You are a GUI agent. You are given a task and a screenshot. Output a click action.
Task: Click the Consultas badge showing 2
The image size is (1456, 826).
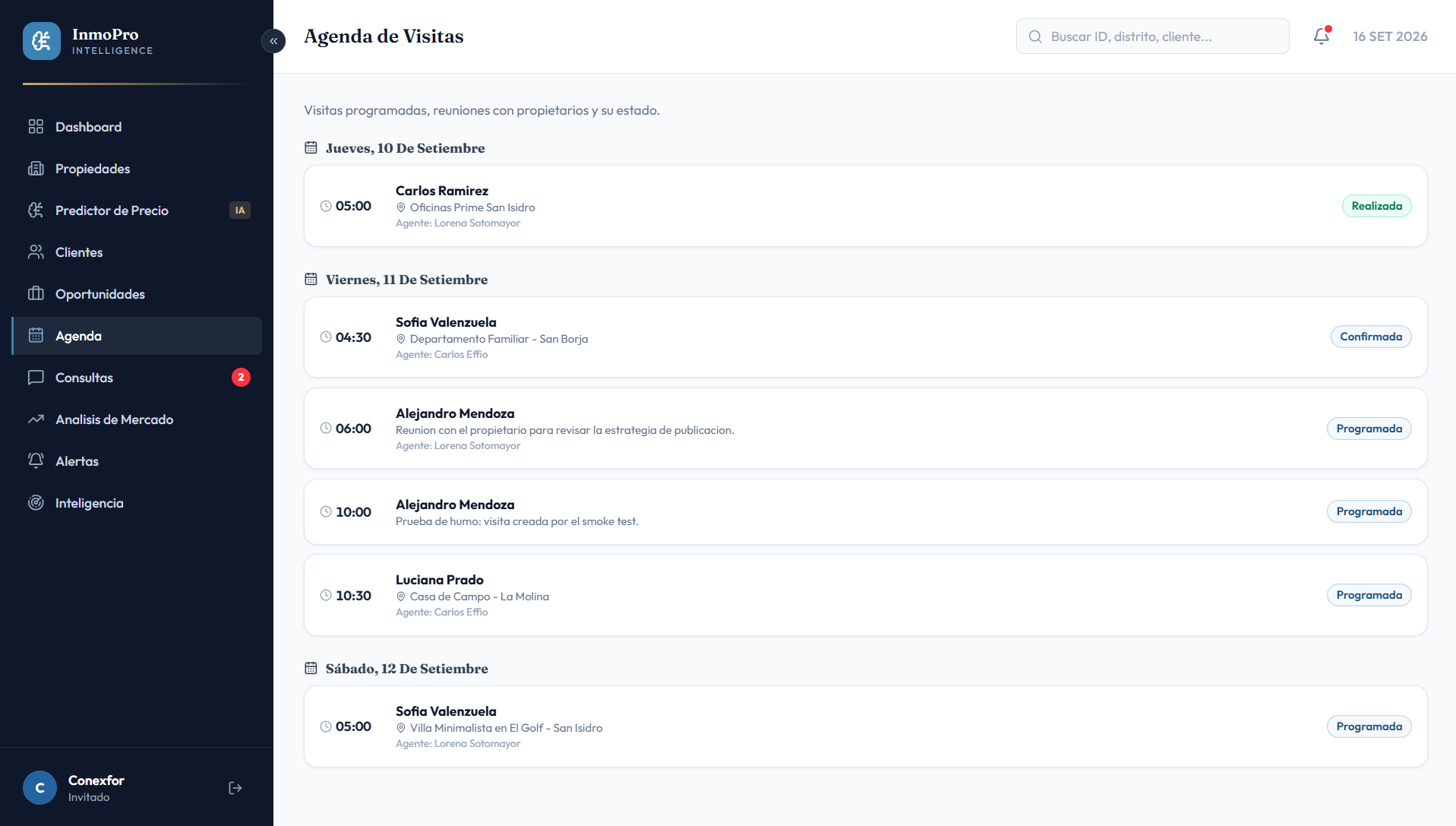(x=241, y=378)
